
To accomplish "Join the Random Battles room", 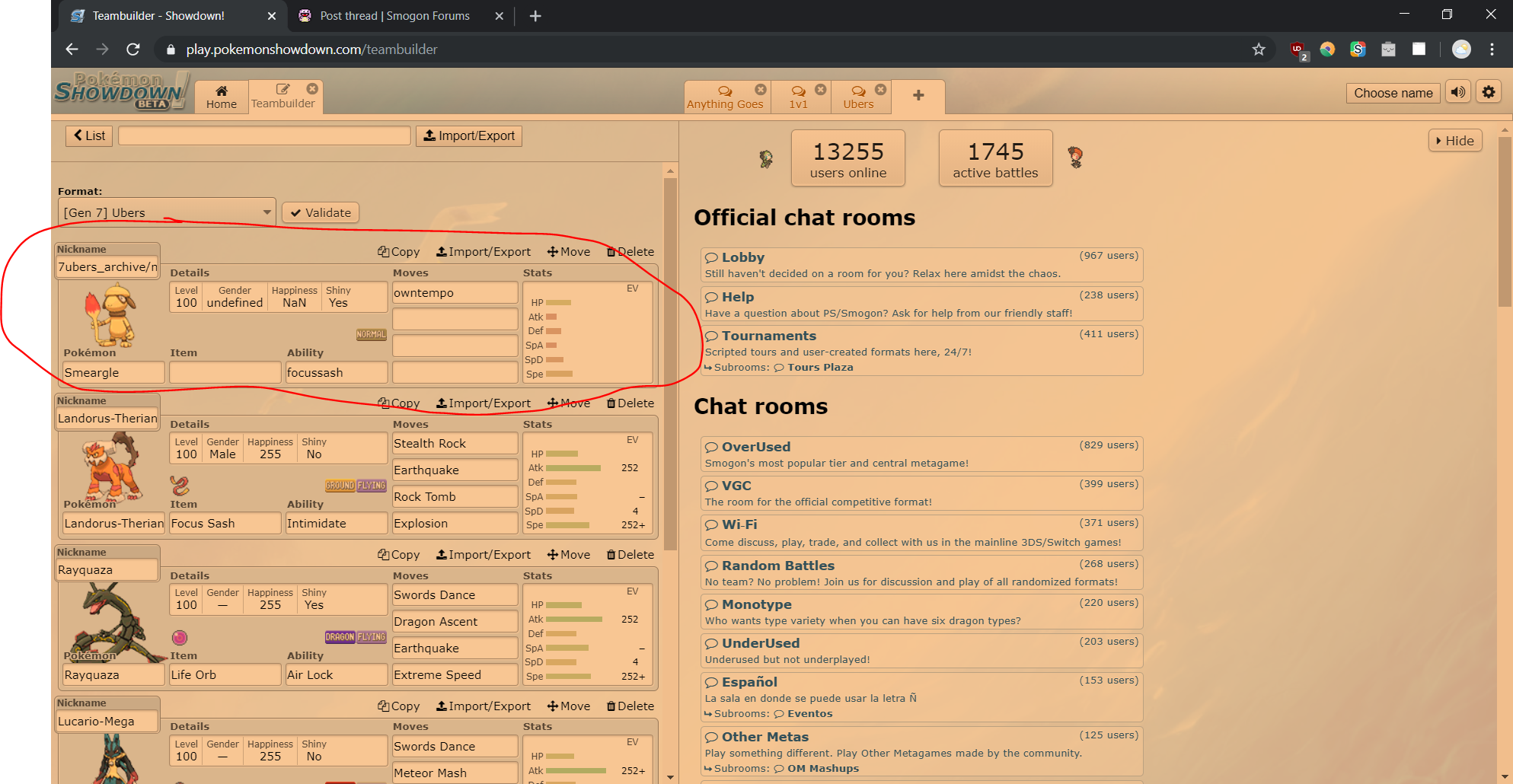I will click(x=921, y=573).
